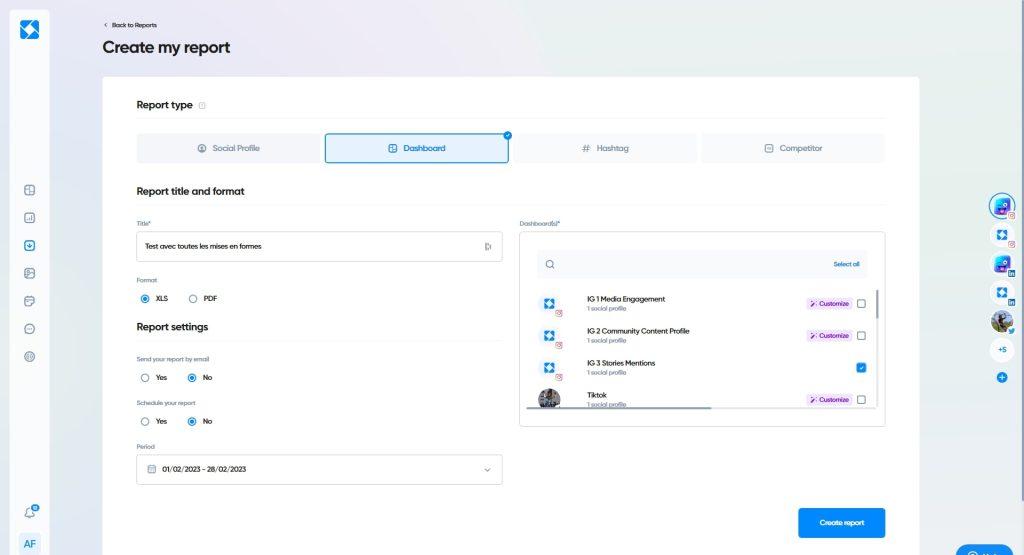Click the Create report button
Image resolution: width=1024 pixels, height=555 pixels.
(x=841, y=523)
